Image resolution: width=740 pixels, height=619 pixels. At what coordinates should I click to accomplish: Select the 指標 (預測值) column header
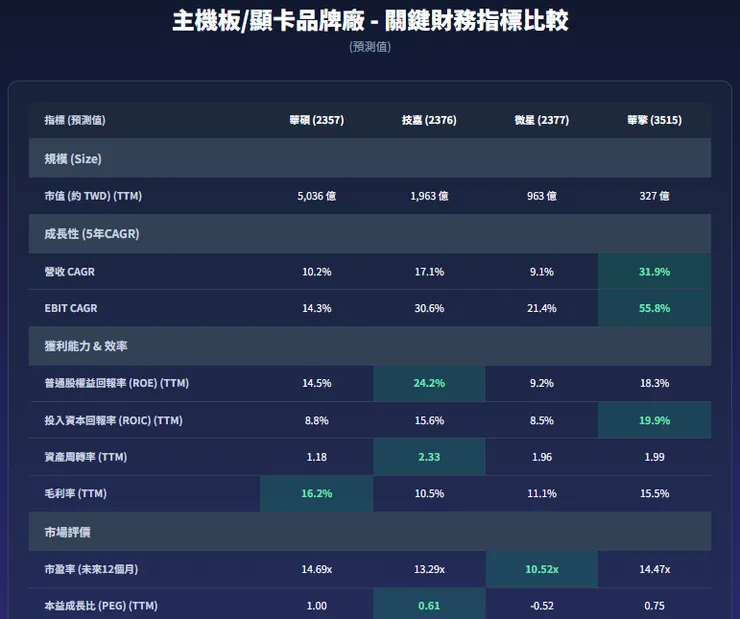75,120
